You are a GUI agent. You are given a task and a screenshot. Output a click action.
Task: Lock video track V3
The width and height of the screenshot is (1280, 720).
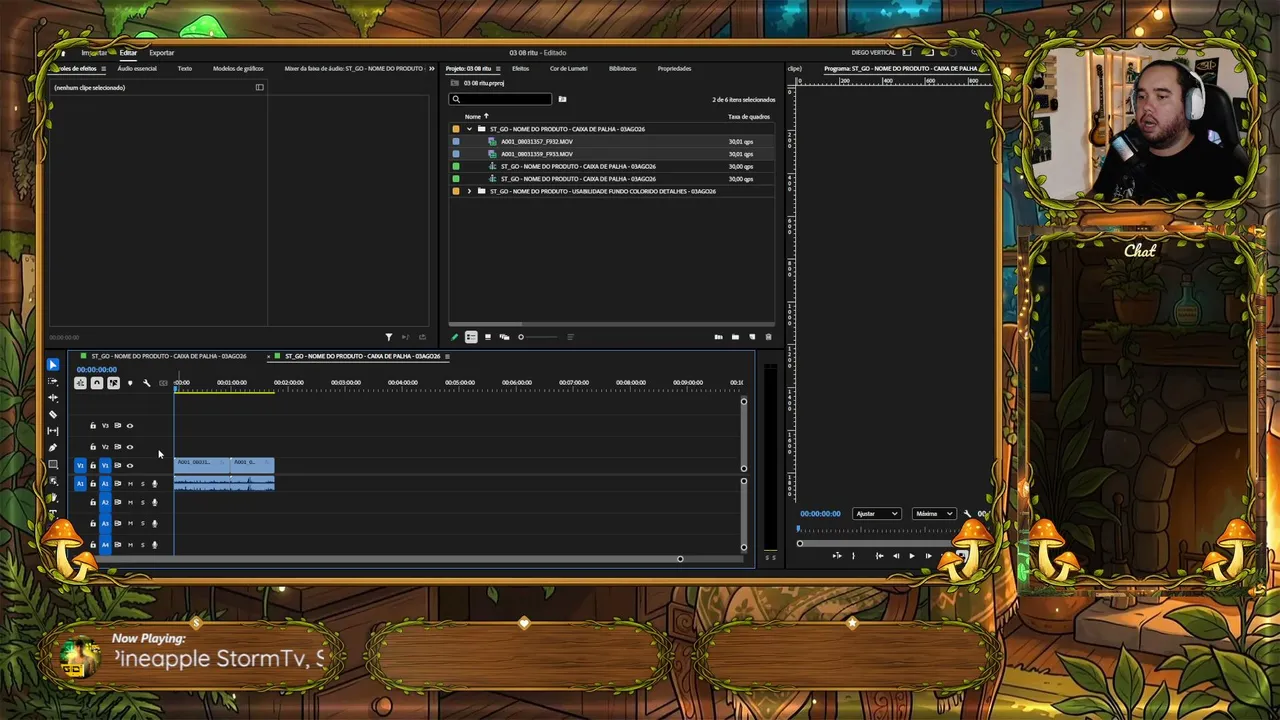click(x=93, y=426)
